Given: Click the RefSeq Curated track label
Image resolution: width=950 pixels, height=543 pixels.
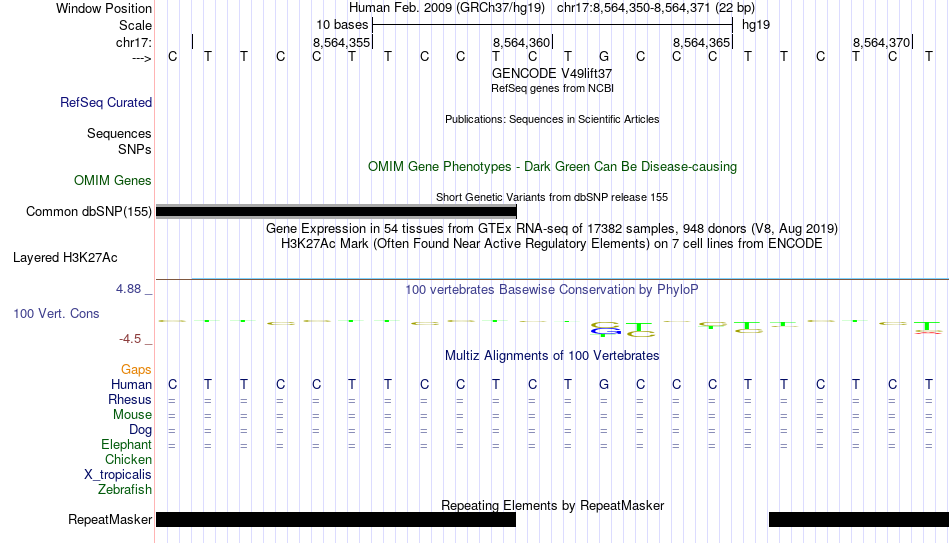Looking at the screenshot, I should [x=106, y=102].
